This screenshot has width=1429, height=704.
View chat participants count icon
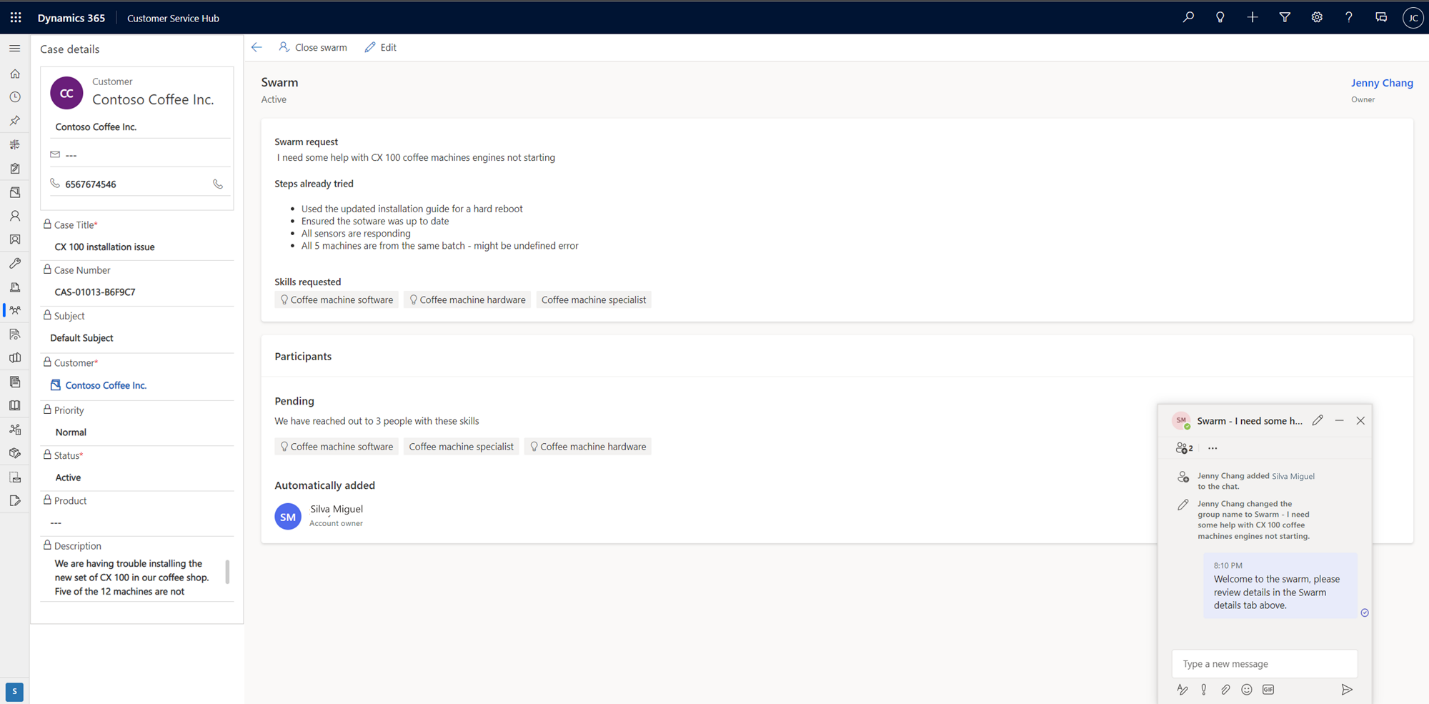[x=1184, y=448]
